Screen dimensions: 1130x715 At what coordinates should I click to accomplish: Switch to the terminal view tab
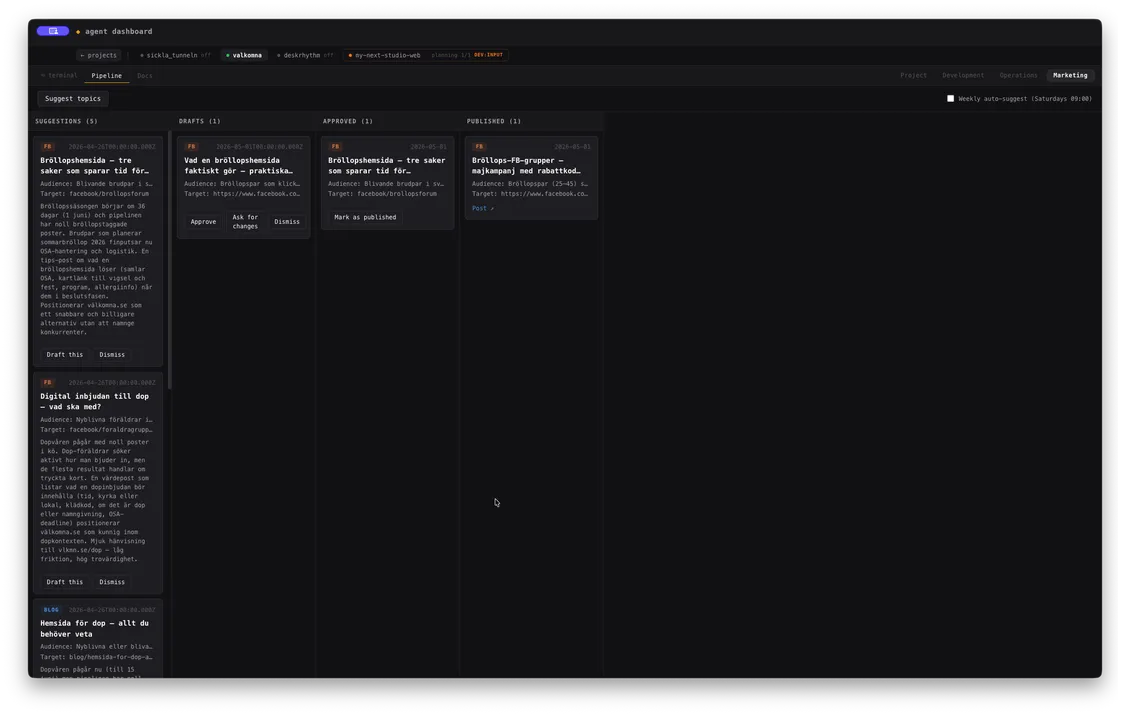pyautogui.click(x=60, y=76)
